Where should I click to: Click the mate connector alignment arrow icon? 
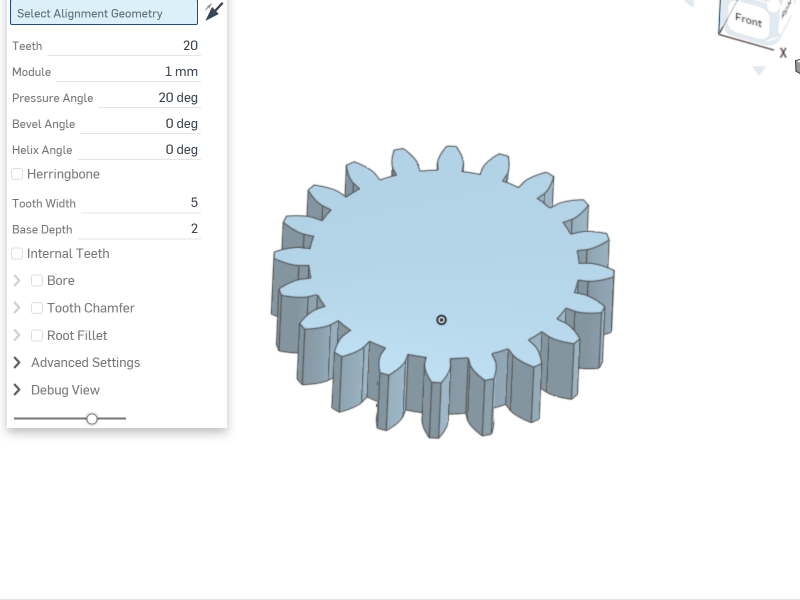pos(214,11)
